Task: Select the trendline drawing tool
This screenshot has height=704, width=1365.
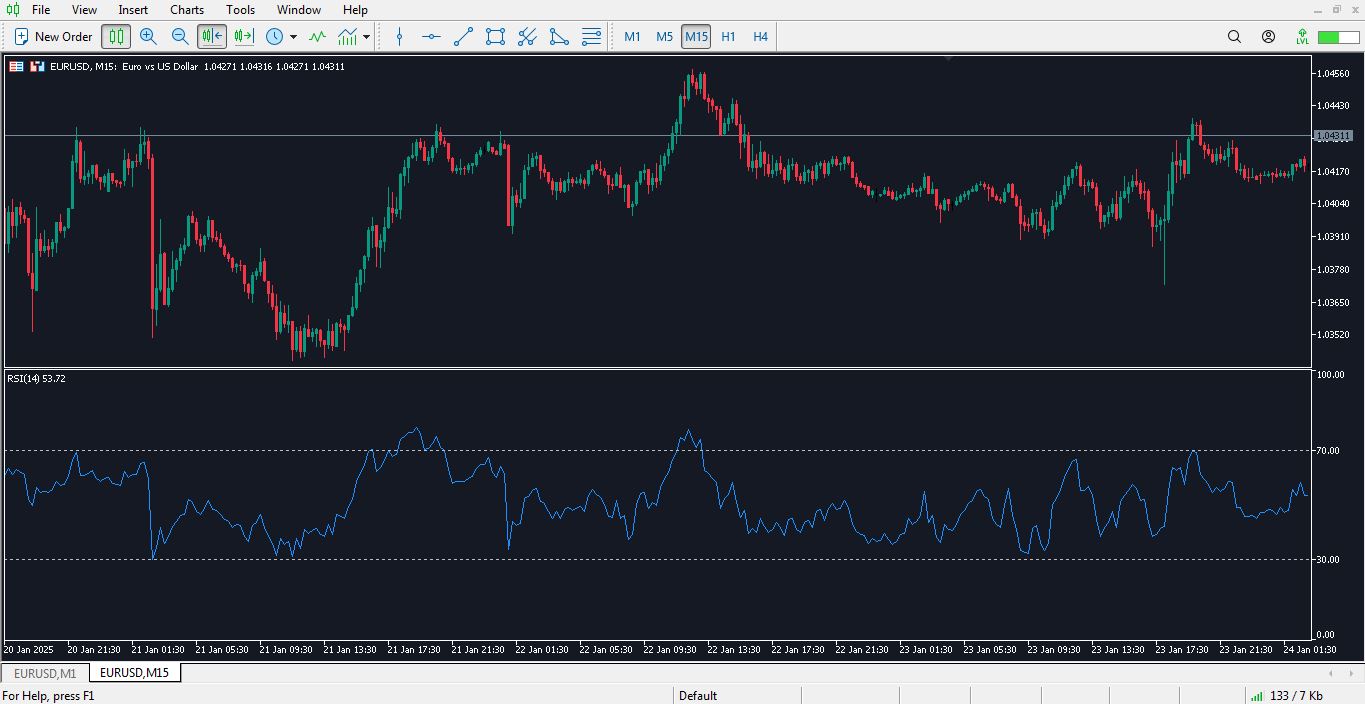Action: (x=463, y=37)
